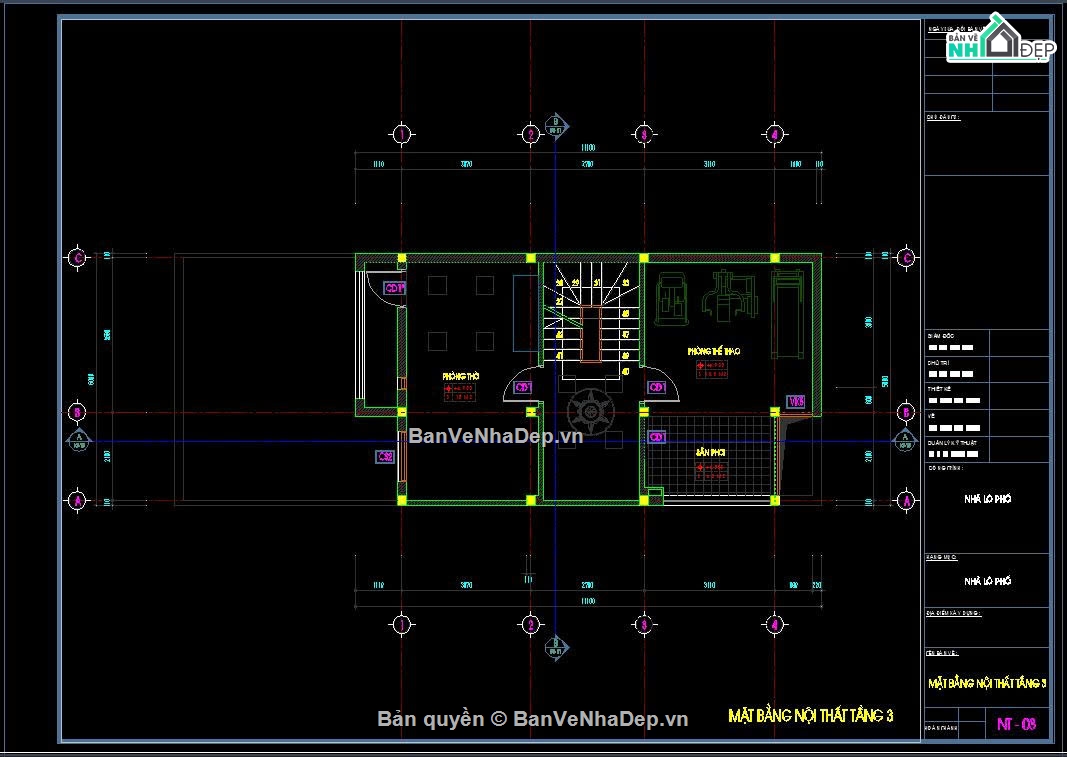The height and width of the screenshot is (757, 1067).
Task: Select axis bubble A on the right side
Action: click(x=906, y=500)
